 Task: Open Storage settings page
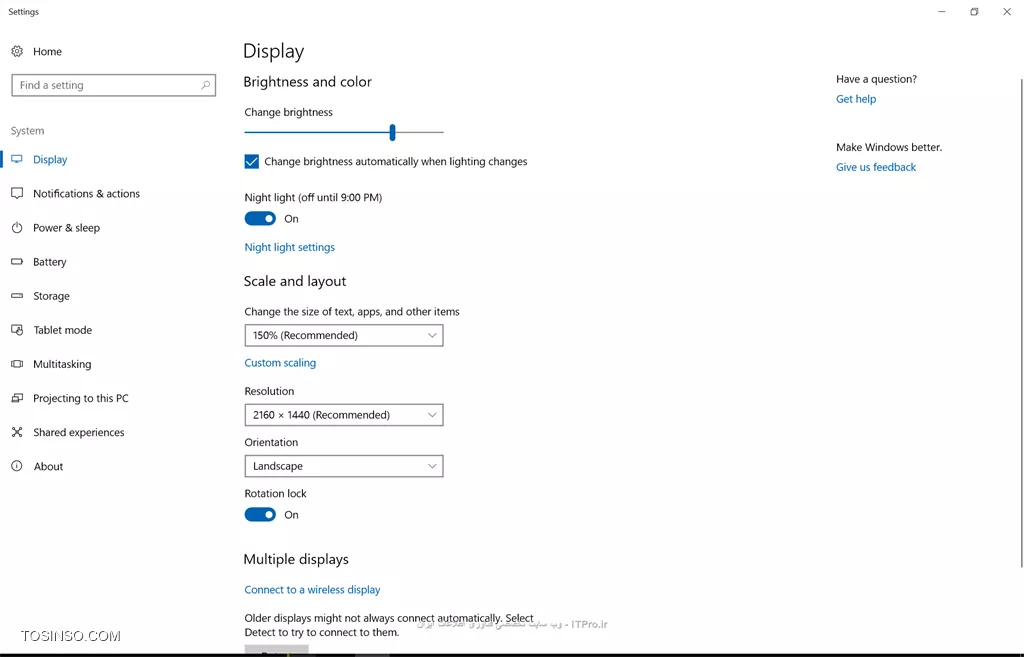coord(51,296)
